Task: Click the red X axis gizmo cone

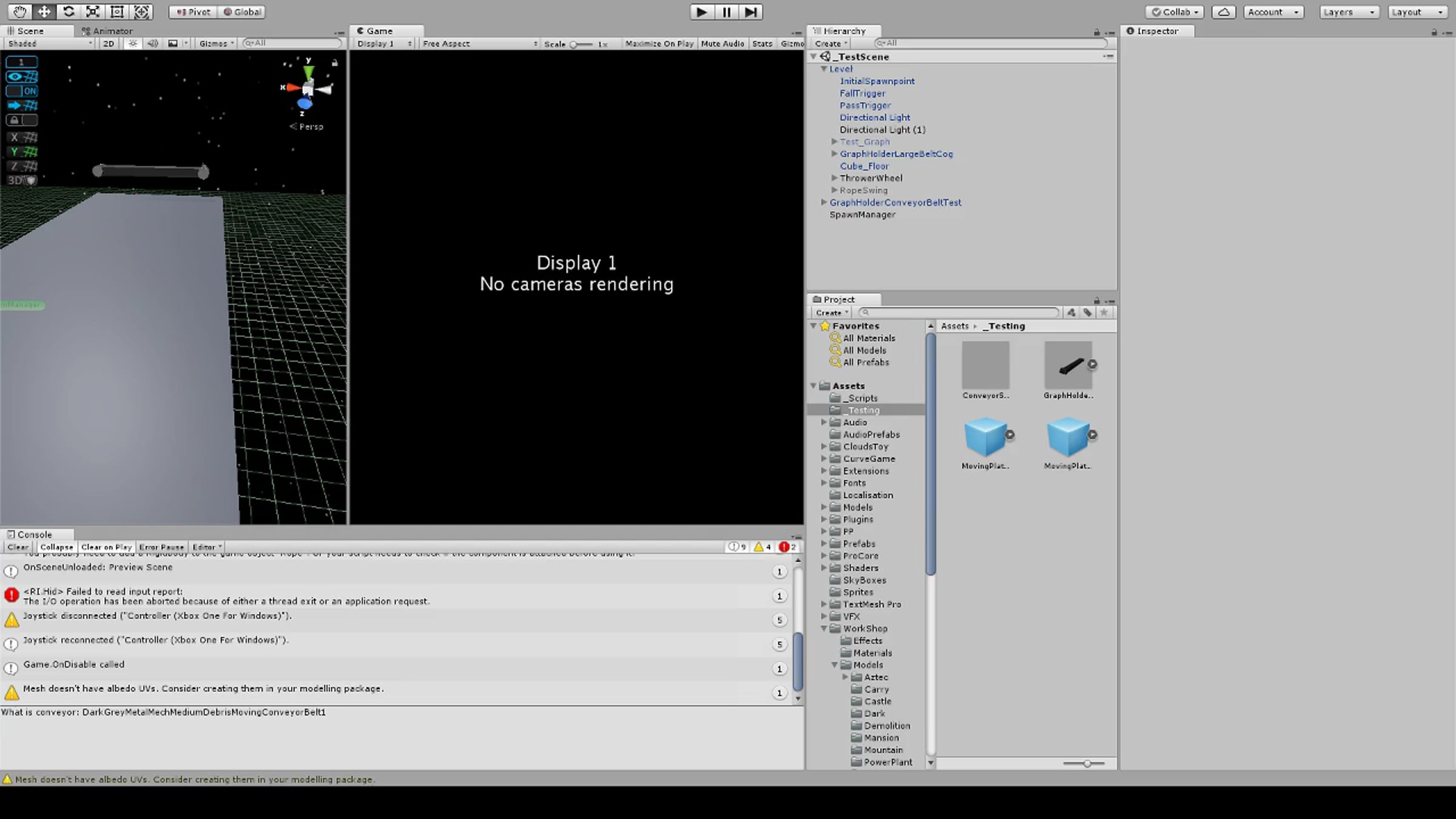Action: [x=293, y=88]
